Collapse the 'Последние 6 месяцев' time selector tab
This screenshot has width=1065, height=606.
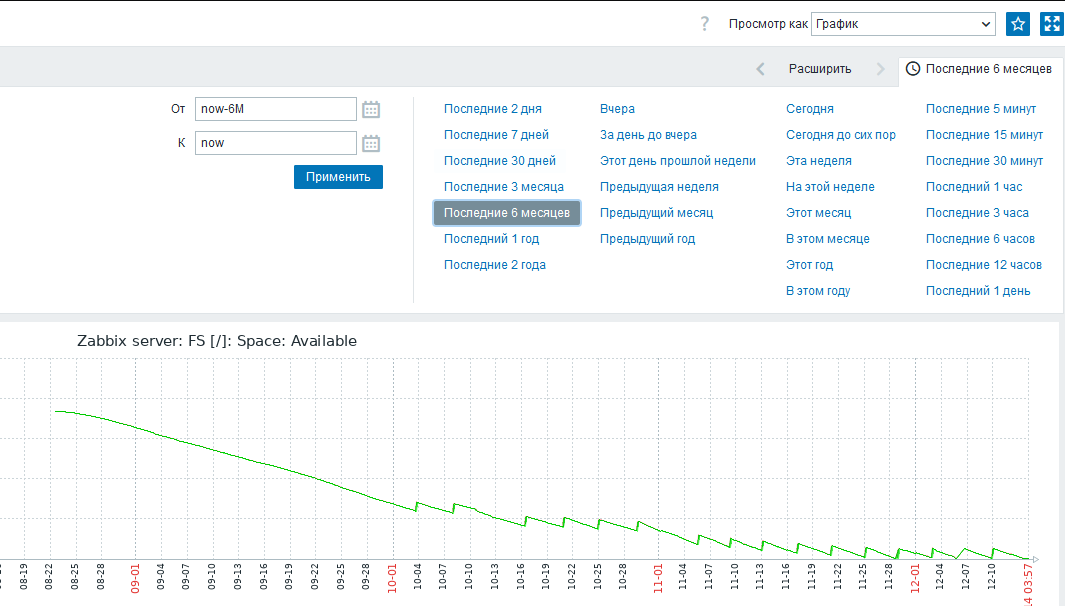coord(979,69)
